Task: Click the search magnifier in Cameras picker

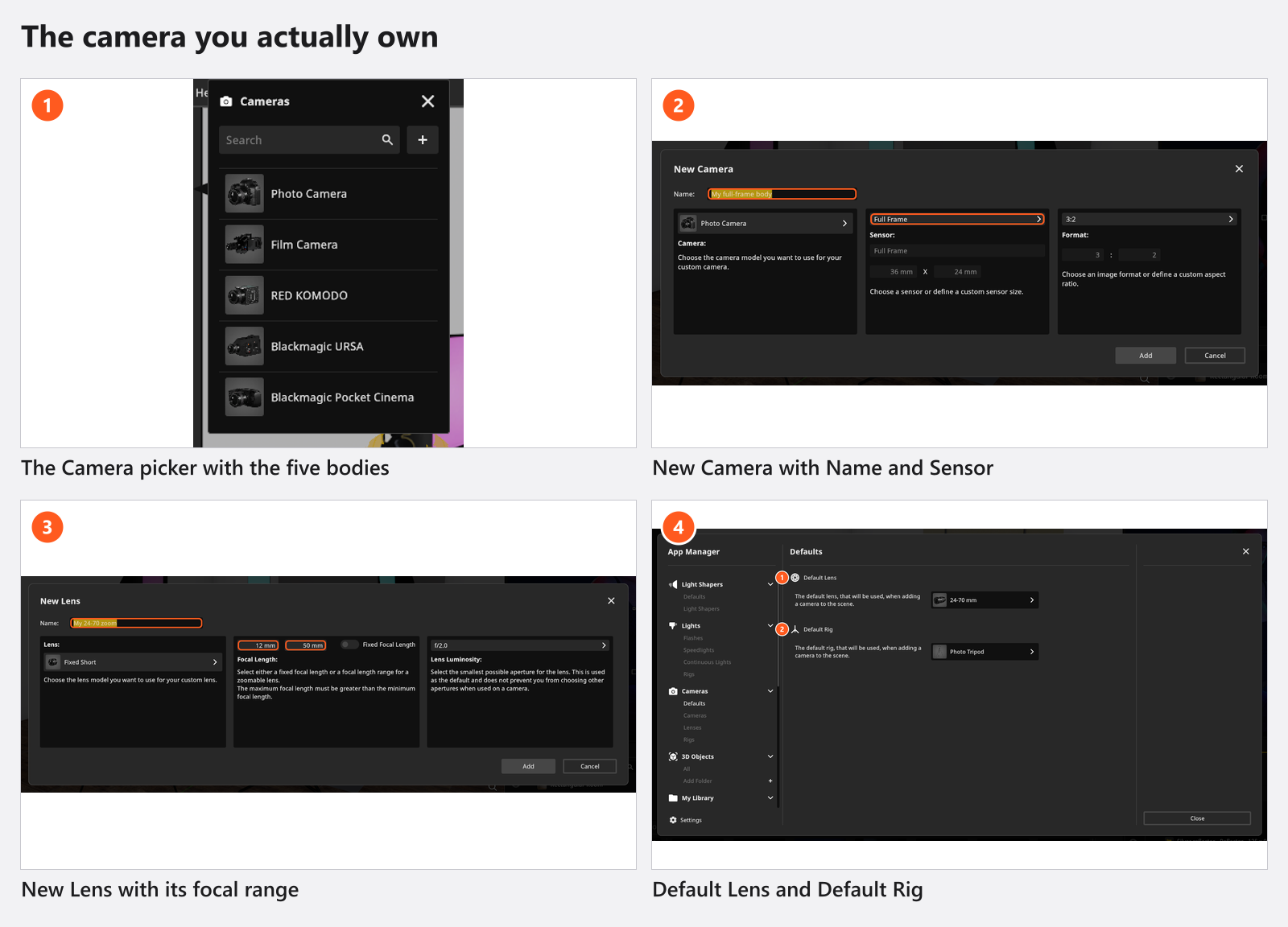Action: [x=387, y=140]
